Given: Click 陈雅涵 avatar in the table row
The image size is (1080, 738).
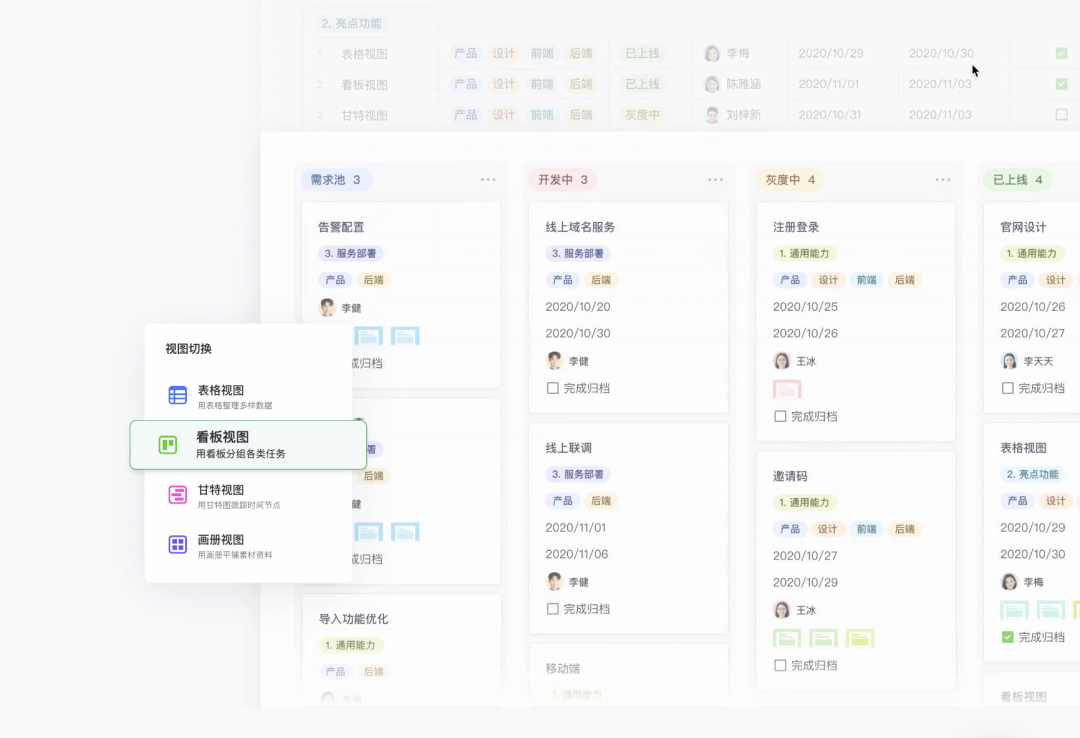Looking at the screenshot, I should point(712,84).
